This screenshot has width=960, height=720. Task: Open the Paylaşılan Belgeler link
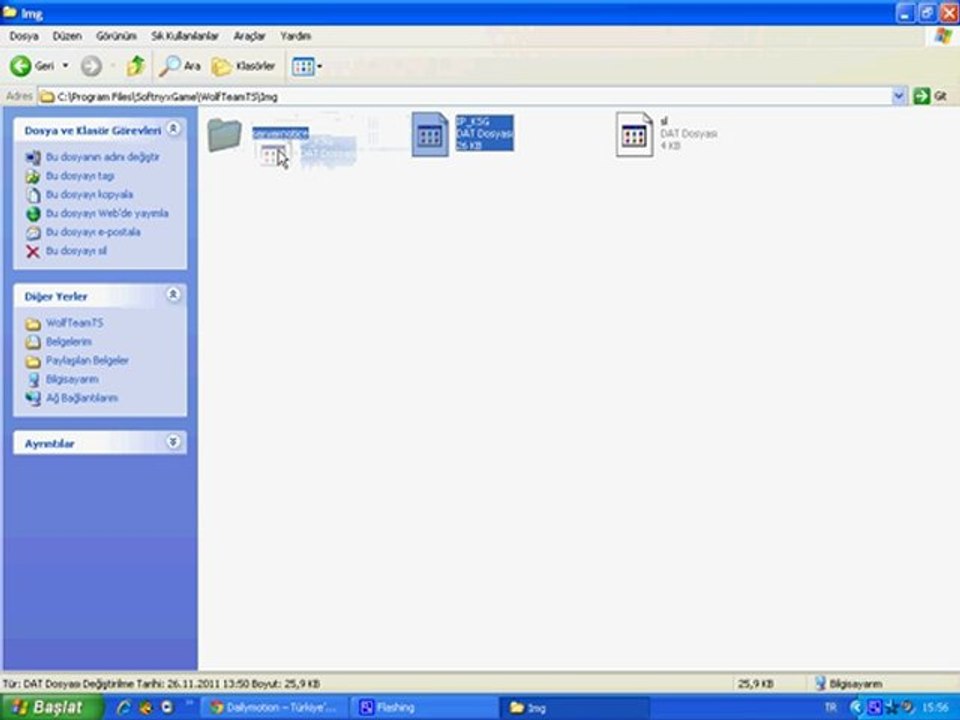(87, 360)
